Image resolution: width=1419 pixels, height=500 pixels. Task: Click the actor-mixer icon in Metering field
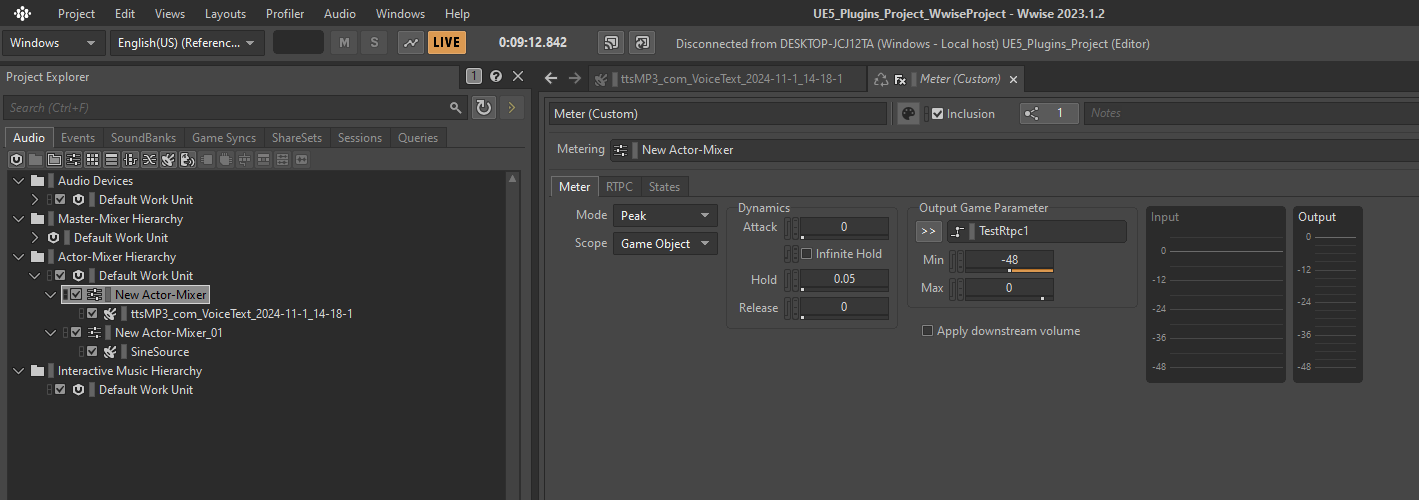point(621,150)
